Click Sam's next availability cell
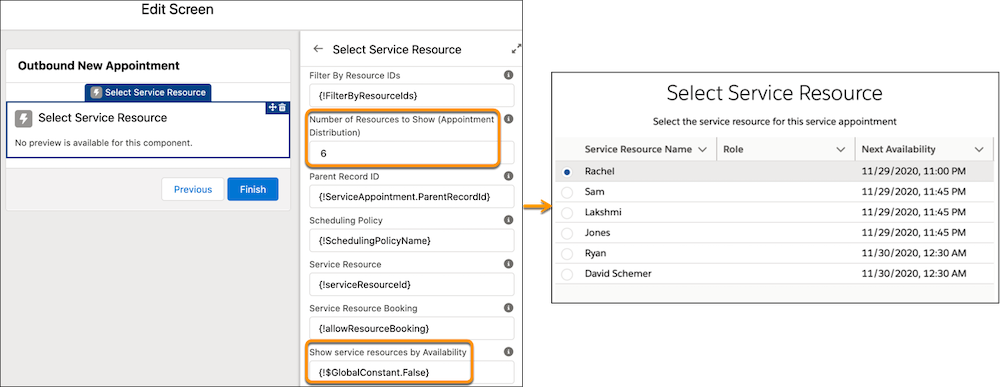 (914, 192)
